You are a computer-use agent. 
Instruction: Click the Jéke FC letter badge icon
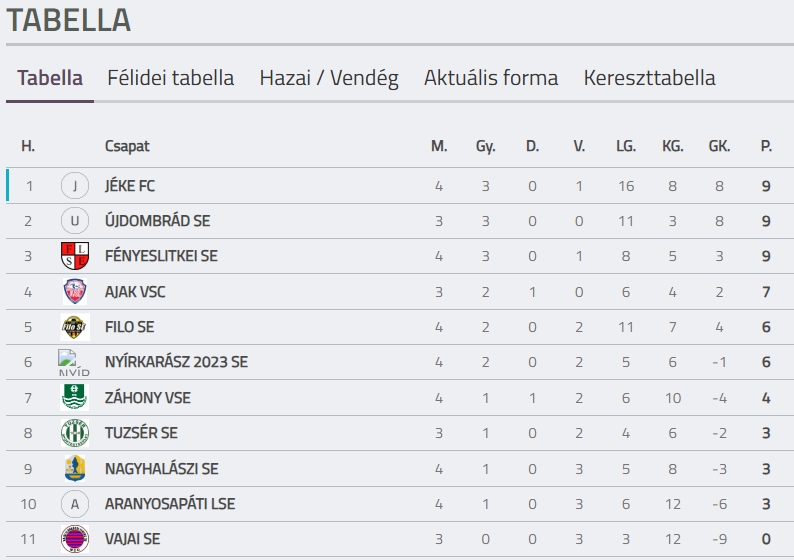click(x=74, y=186)
